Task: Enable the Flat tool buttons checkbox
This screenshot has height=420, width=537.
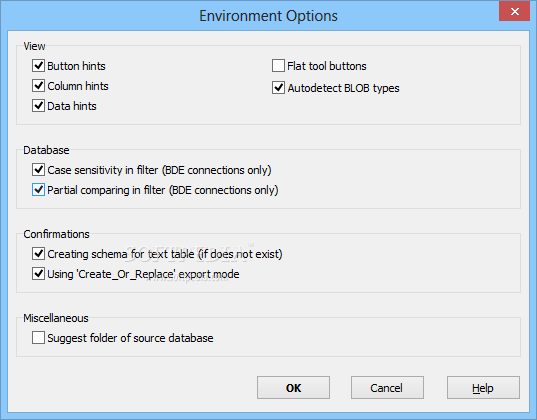Action: click(278, 65)
